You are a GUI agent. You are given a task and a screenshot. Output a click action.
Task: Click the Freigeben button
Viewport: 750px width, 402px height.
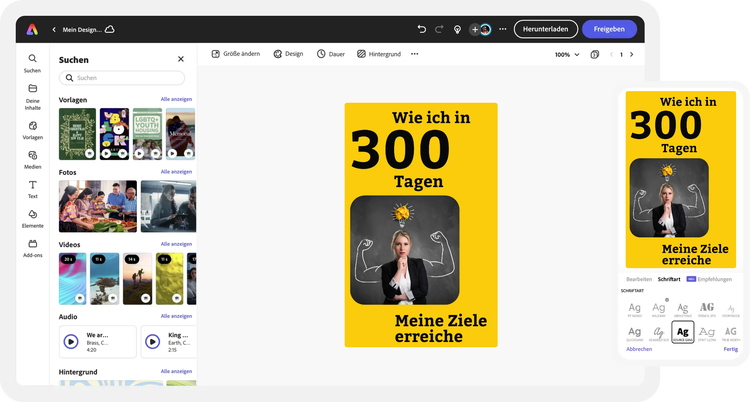tap(609, 29)
